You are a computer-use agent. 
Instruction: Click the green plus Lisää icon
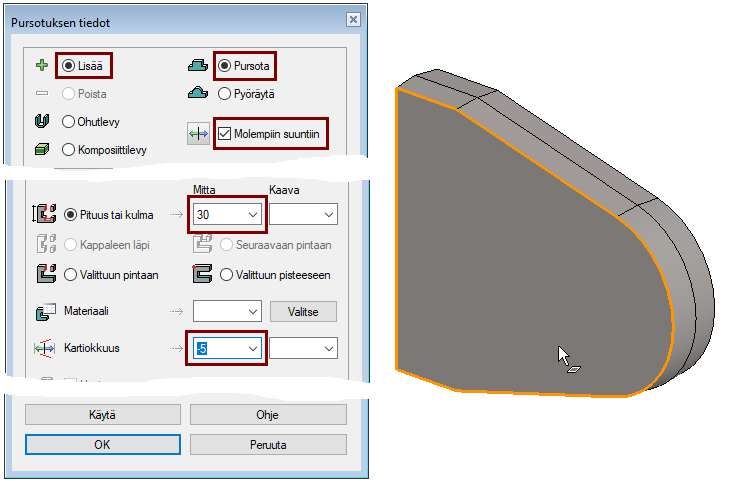coord(41,66)
